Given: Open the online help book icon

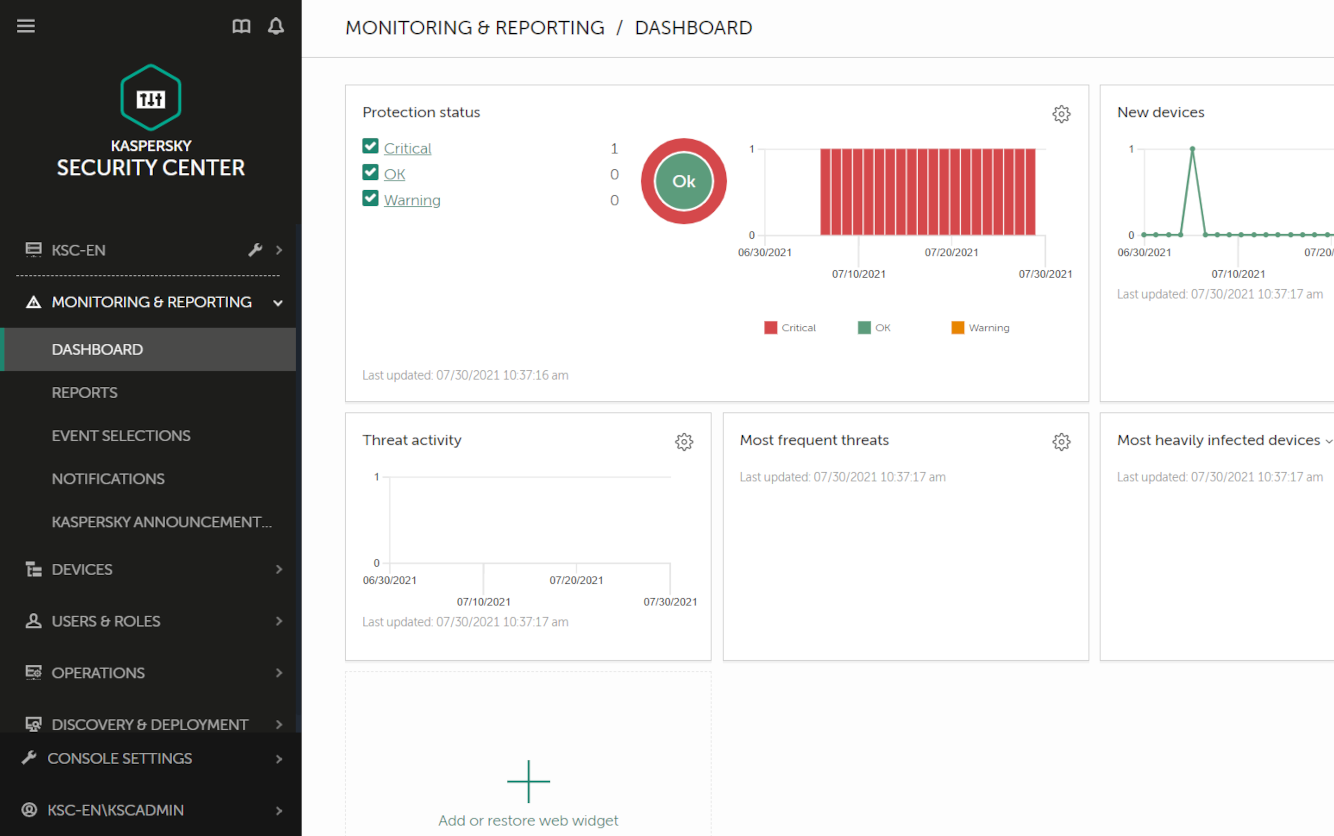Looking at the screenshot, I should click(241, 26).
